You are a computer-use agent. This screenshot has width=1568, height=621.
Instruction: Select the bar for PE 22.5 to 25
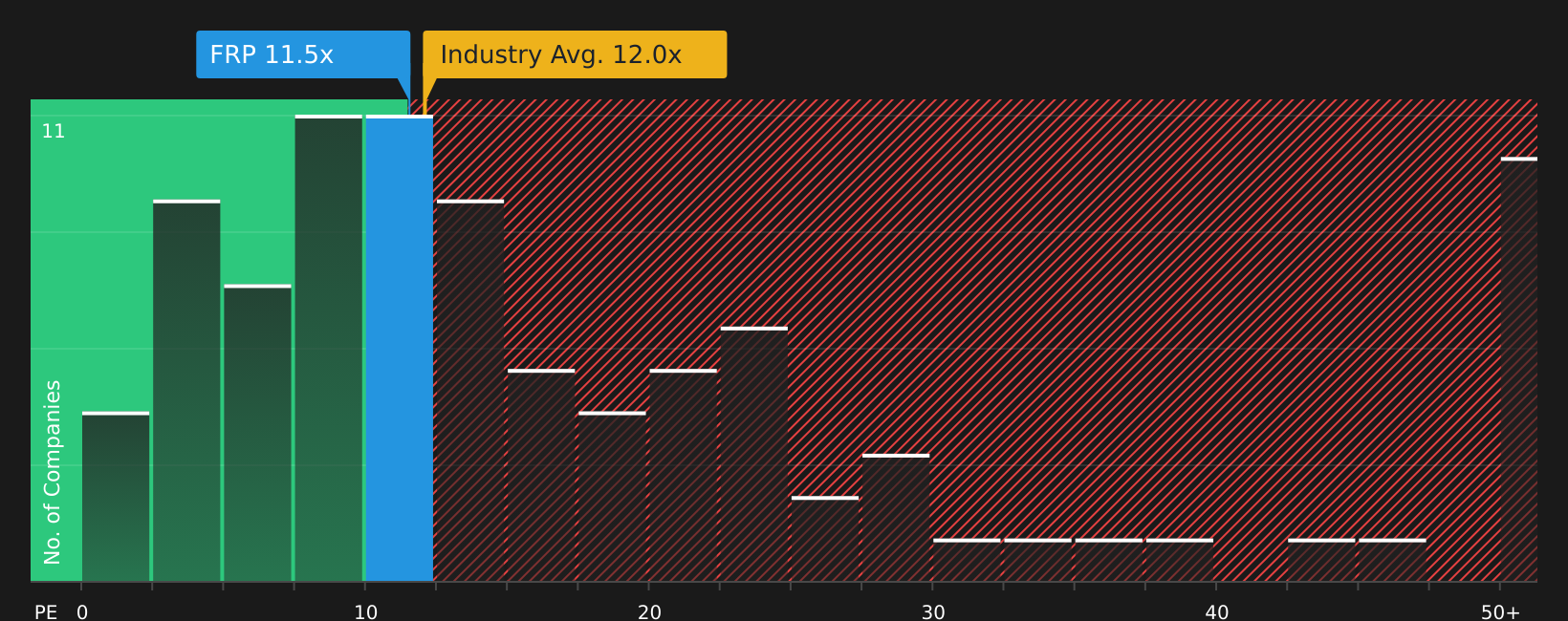coord(754,455)
